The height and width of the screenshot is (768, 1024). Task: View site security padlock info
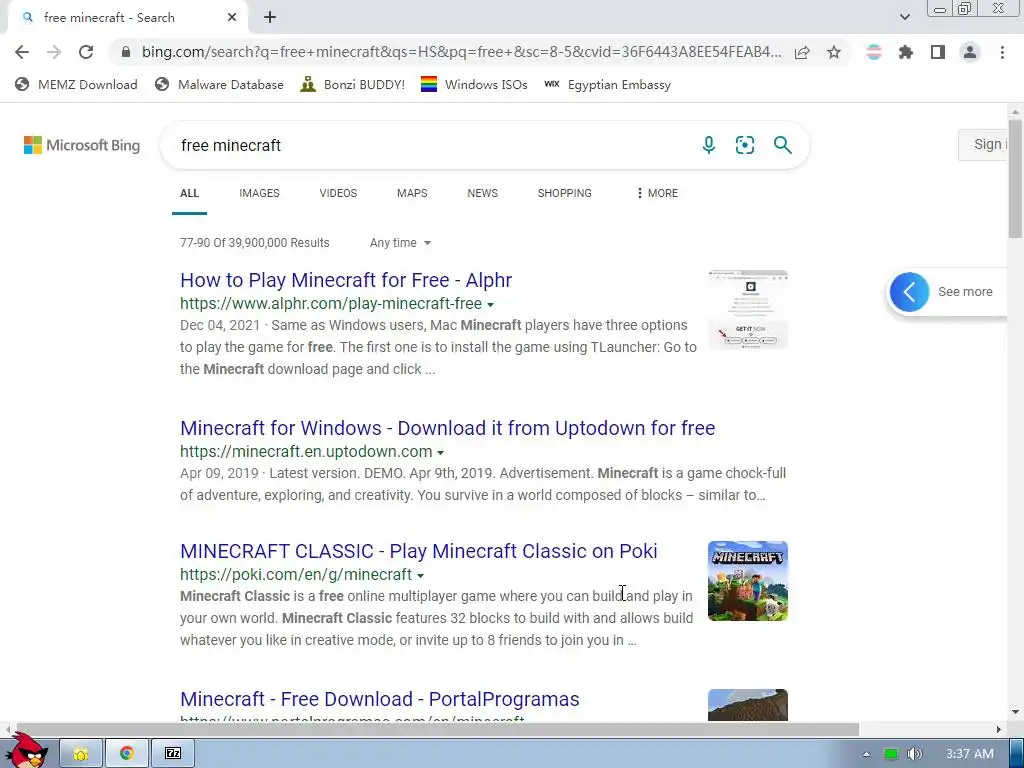(126, 52)
